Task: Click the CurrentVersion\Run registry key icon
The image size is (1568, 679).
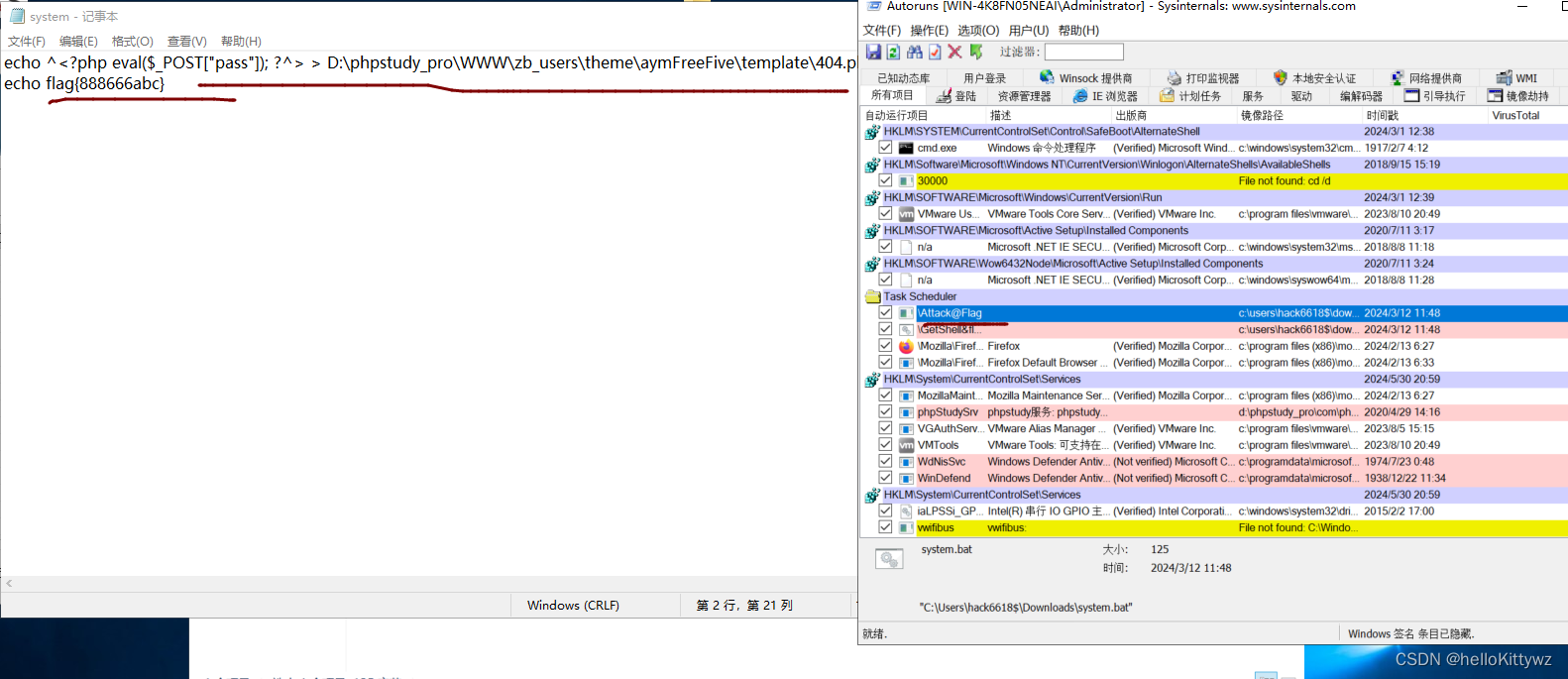Action: pos(873,197)
